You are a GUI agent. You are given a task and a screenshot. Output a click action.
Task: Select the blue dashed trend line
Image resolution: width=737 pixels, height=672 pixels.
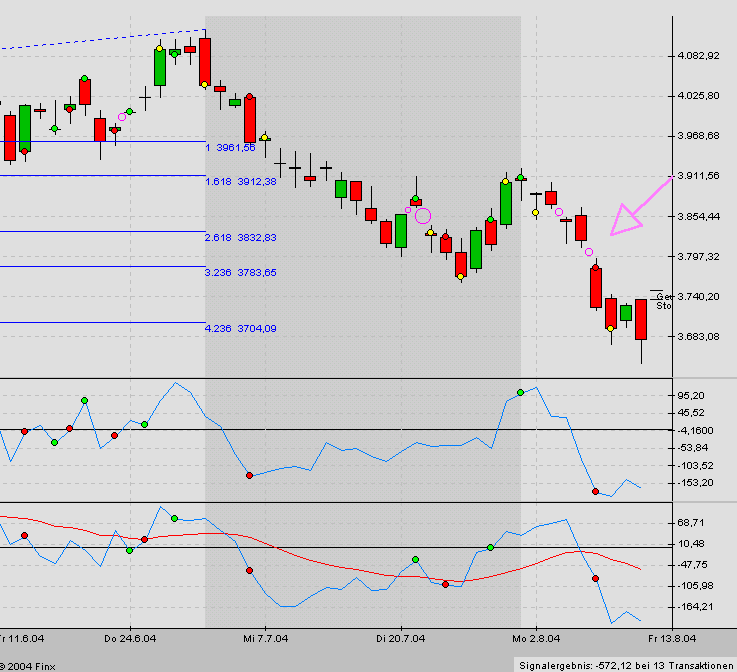pos(100,39)
